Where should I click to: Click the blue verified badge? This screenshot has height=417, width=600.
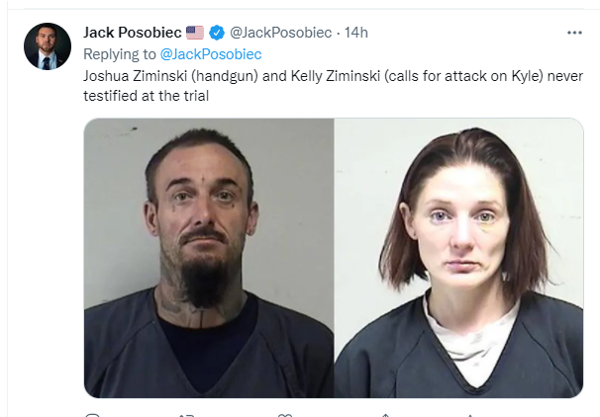217,33
